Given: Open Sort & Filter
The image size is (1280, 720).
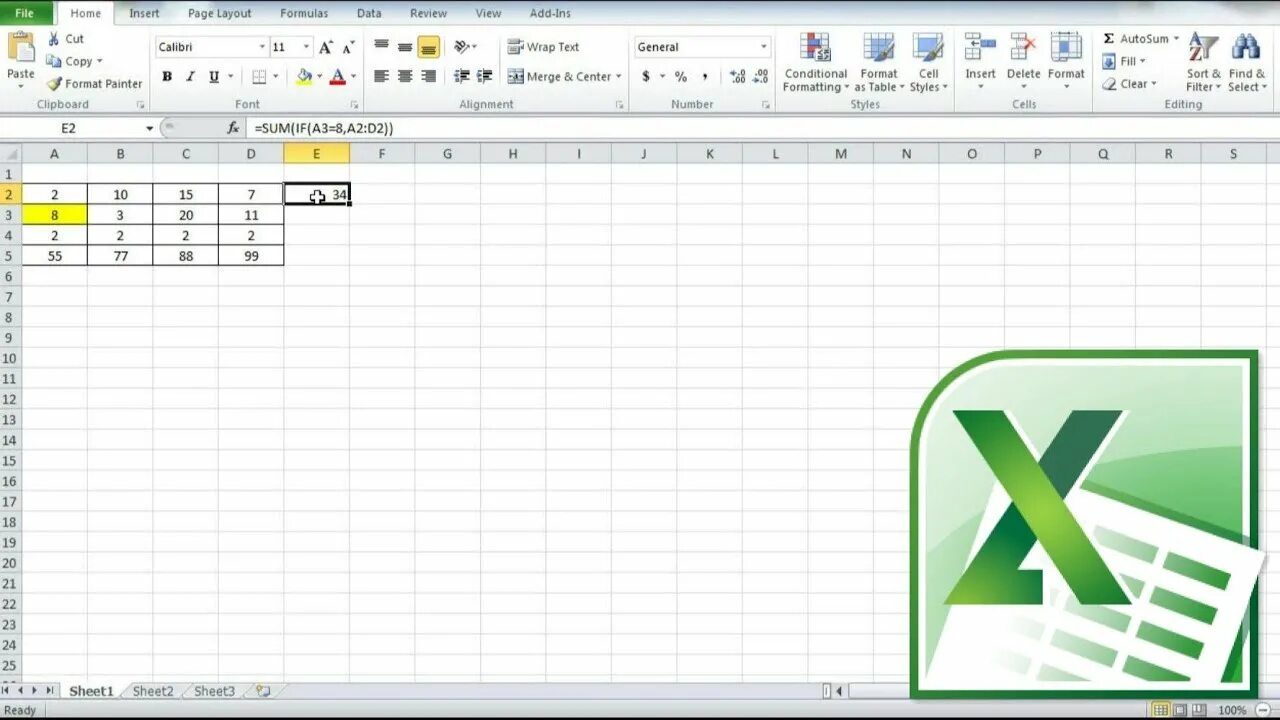Looking at the screenshot, I should [1203, 62].
